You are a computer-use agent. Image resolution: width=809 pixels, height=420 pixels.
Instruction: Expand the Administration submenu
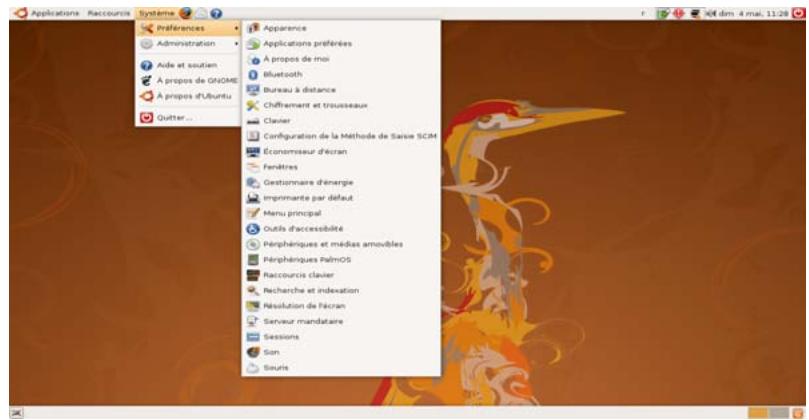tap(189, 44)
